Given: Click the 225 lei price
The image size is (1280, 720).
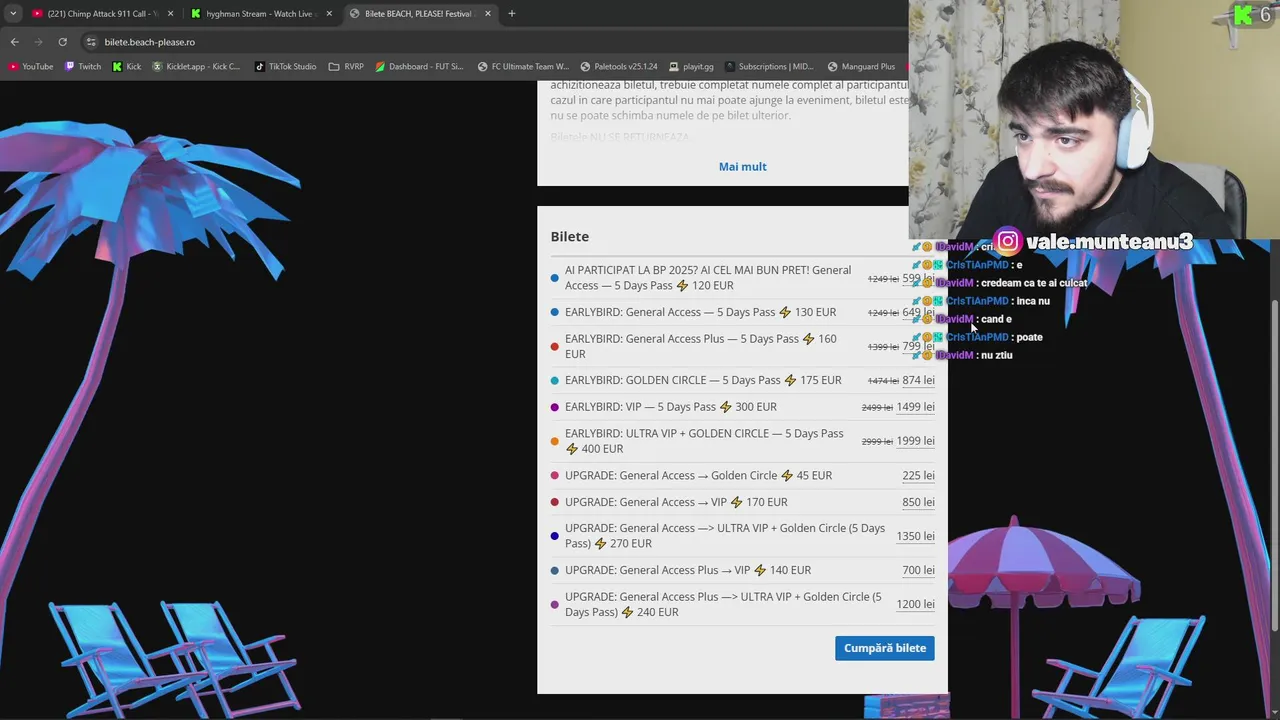Looking at the screenshot, I should (918, 476).
